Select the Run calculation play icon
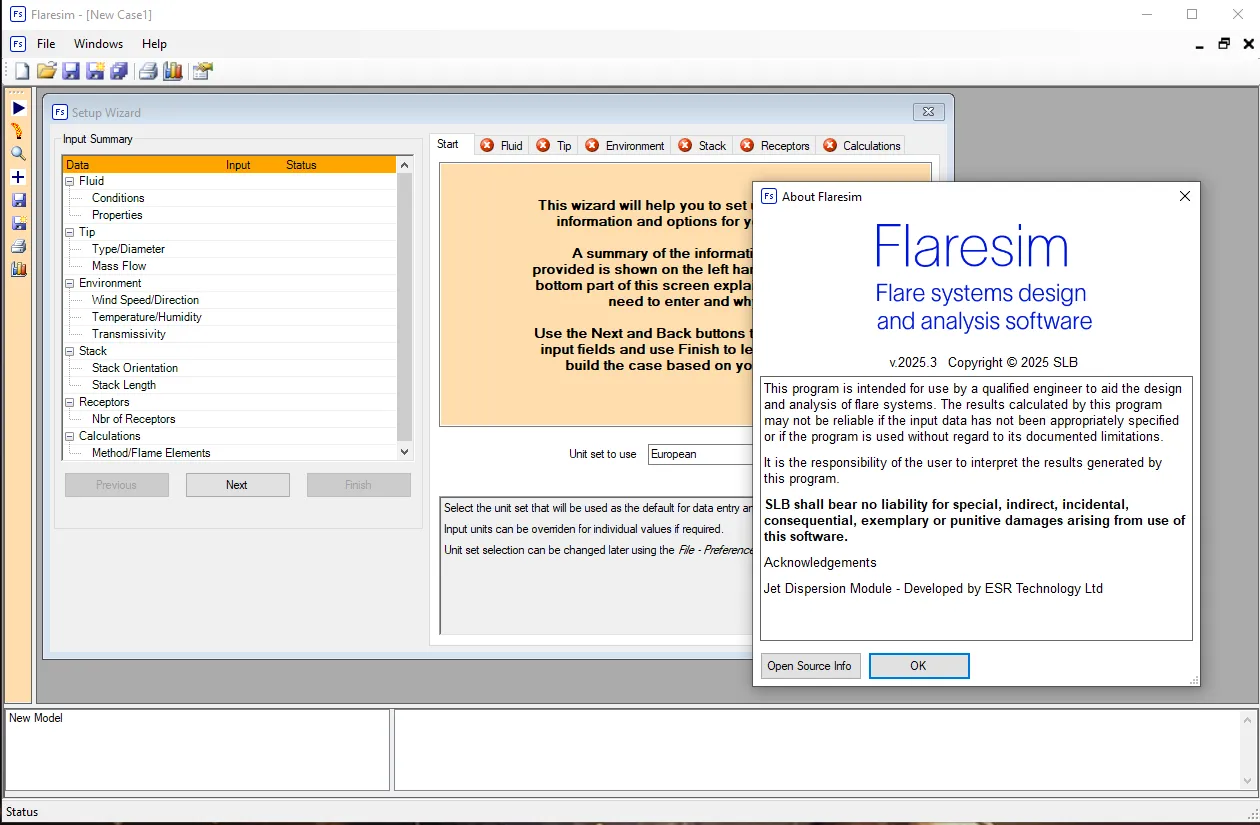This screenshot has height=825, width=1260. pyautogui.click(x=17, y=107)
